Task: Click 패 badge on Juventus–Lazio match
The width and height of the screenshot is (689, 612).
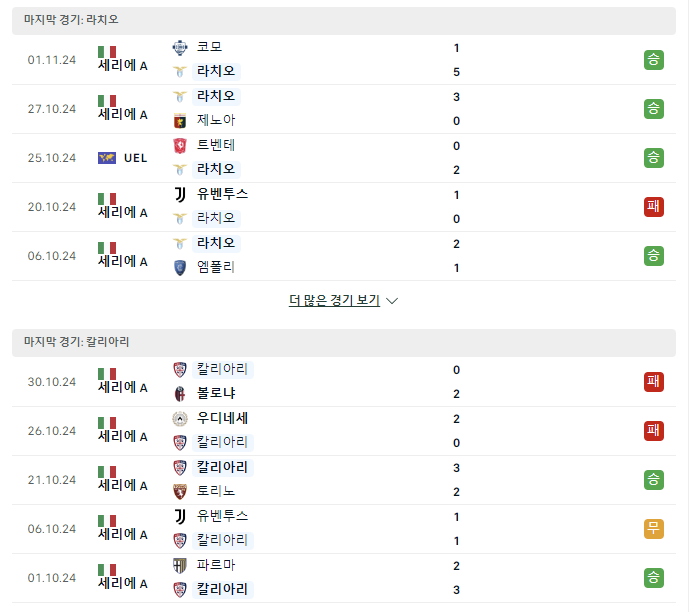Action: [653, 207]
